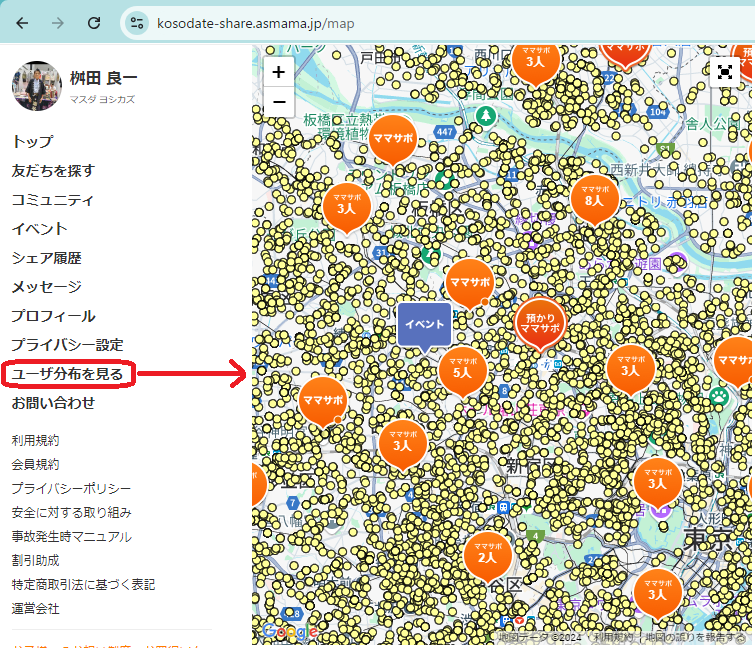Select ユーザ分布を見る menu item
The width and height of the screenshot is (755, 648).
pos(66,374)
